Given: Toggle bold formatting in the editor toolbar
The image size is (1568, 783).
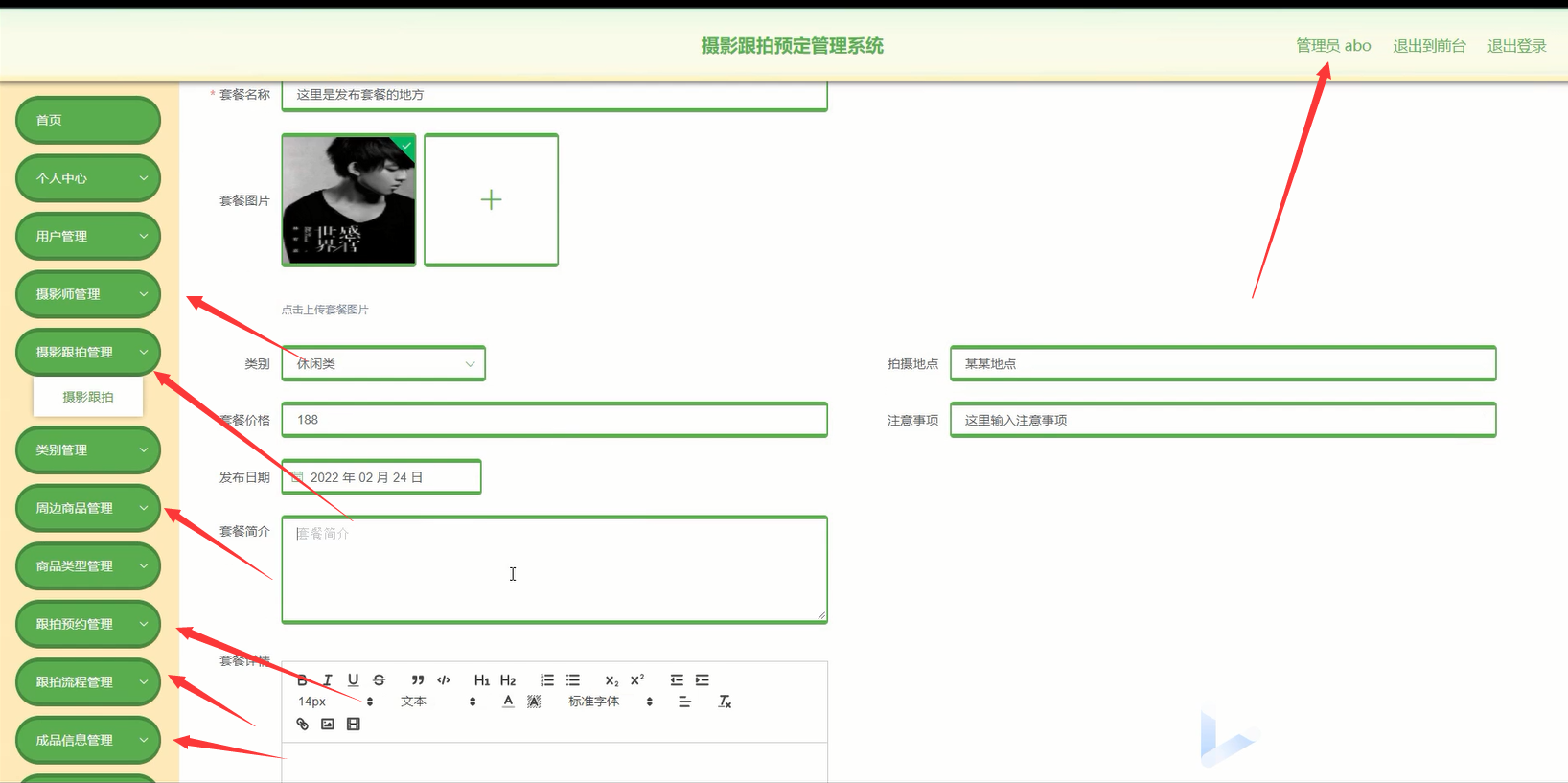Looking at the screenshot, I should (302, 679).
